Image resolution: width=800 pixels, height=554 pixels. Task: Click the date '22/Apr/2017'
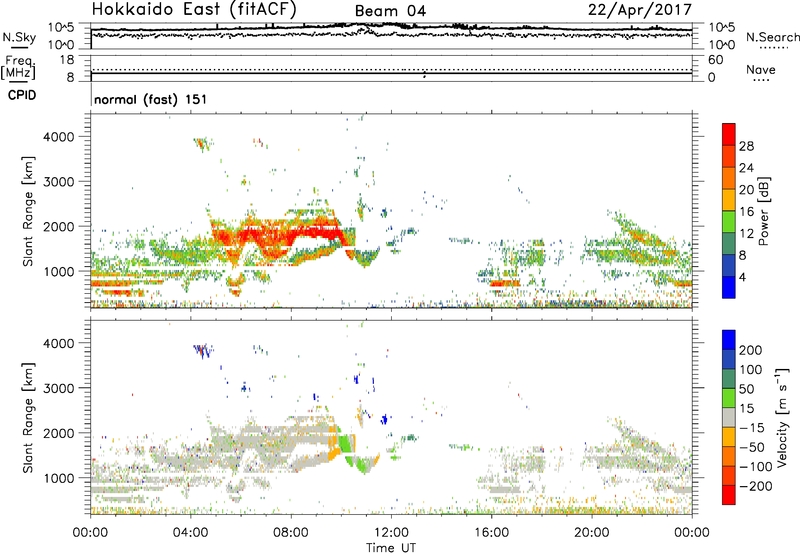point(640,10)
